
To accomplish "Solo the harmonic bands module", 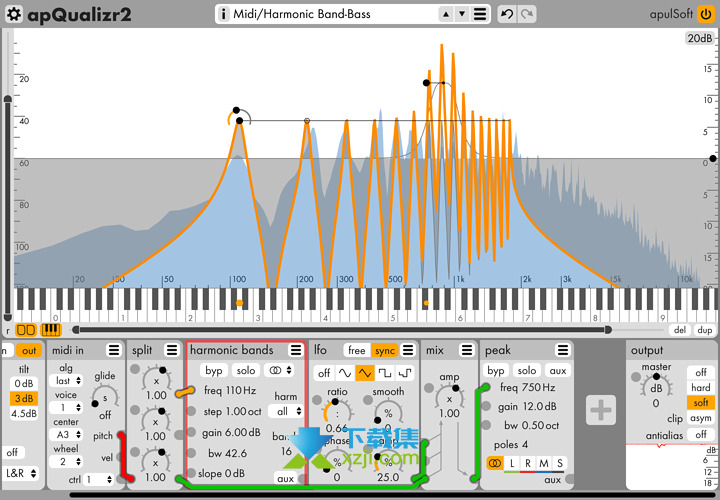I will tap(246, 370).
